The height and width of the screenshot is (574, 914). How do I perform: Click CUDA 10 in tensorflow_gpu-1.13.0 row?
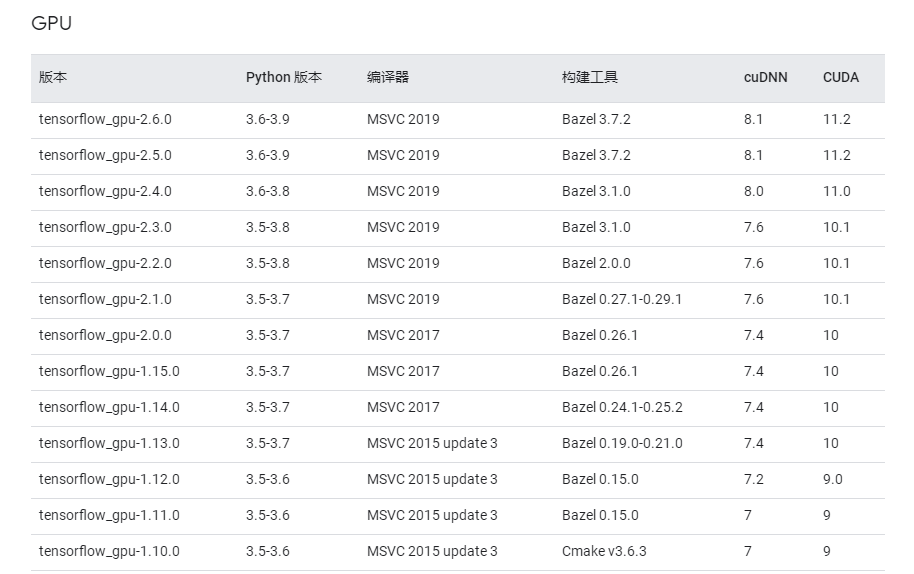pos(831,443)
